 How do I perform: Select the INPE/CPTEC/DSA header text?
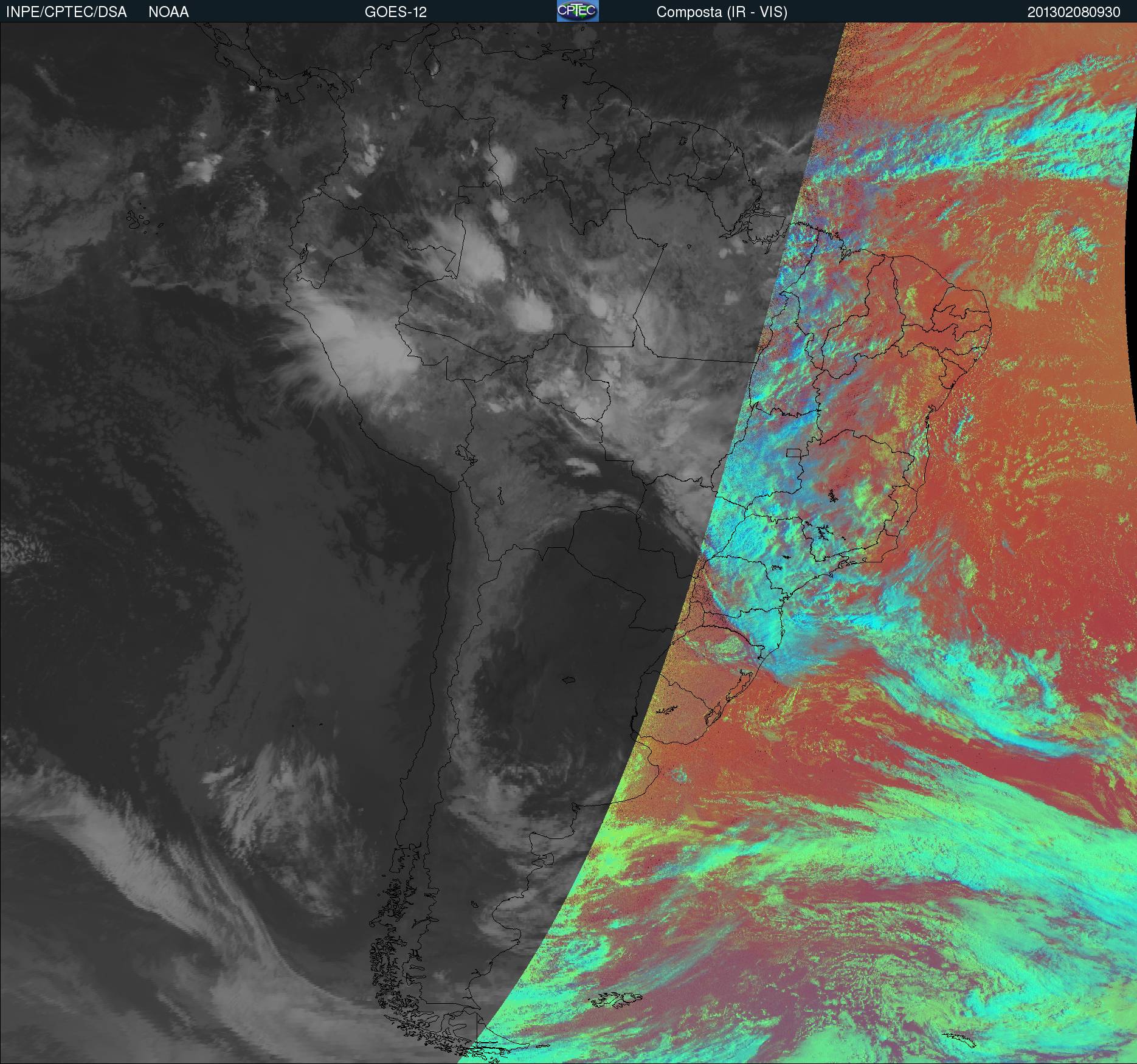66,12
